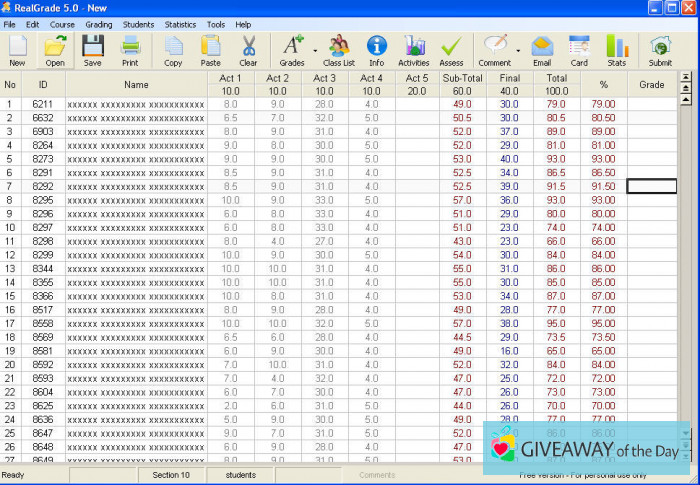Save the gradebook with the Save icon

click(92, 49)
